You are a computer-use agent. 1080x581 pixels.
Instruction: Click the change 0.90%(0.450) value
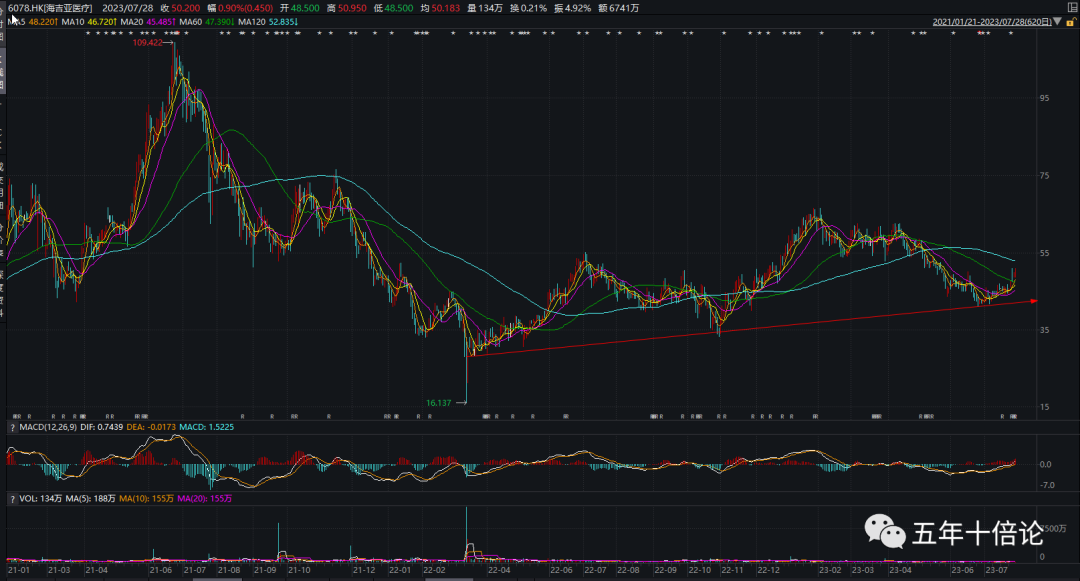point(245,8)
